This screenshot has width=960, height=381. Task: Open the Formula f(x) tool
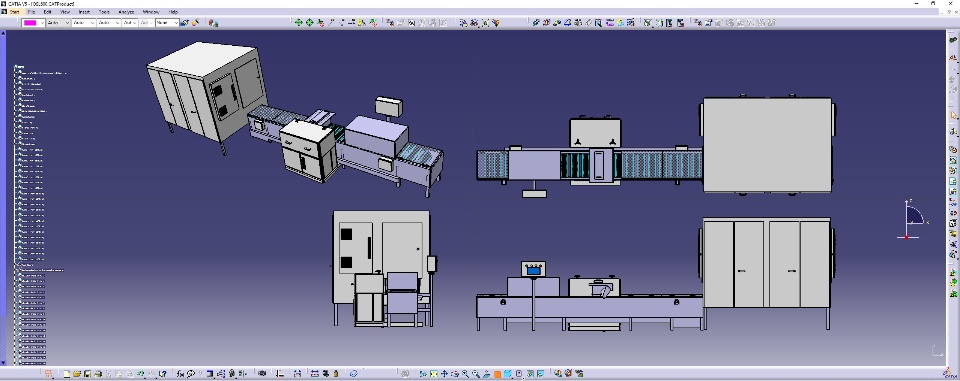click(x=181, y=374)
